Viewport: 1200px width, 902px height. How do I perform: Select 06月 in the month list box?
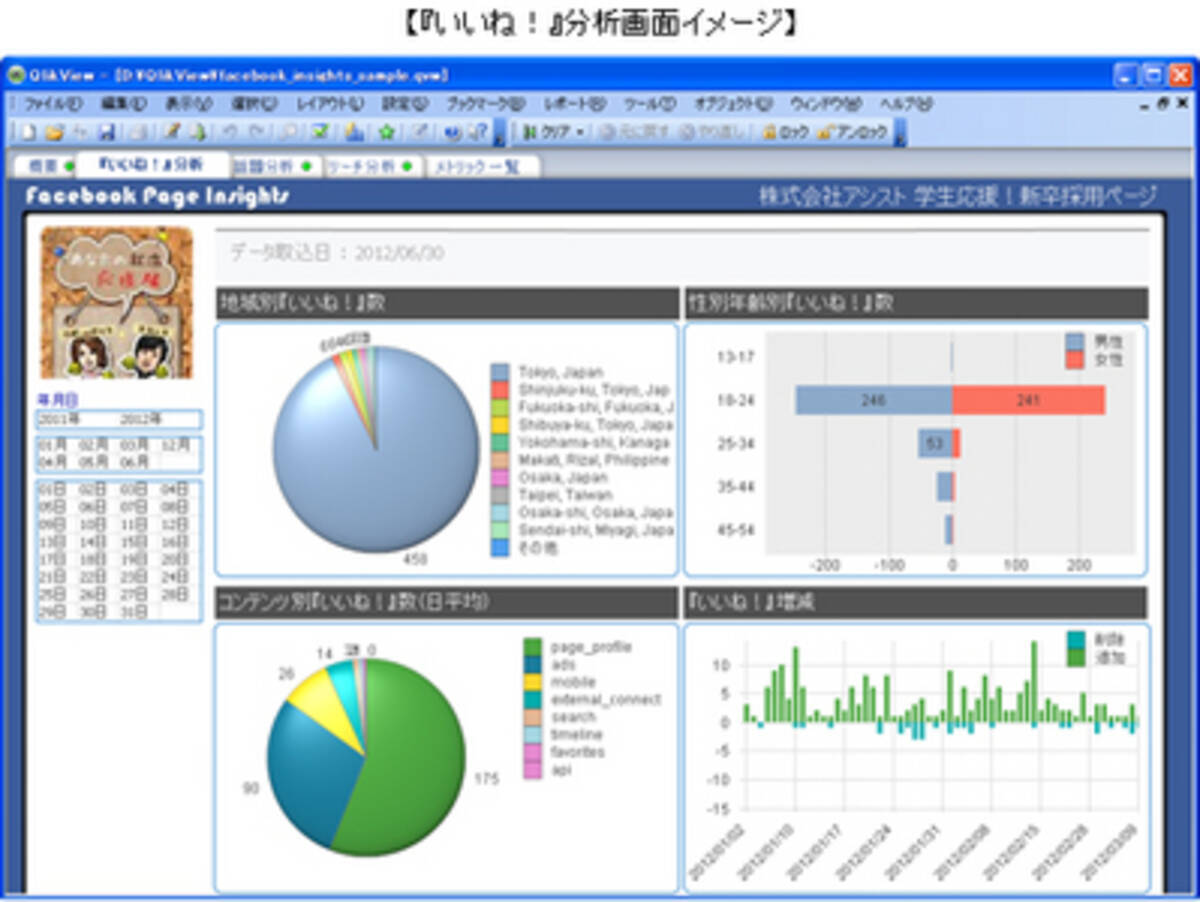pos(134,462)
